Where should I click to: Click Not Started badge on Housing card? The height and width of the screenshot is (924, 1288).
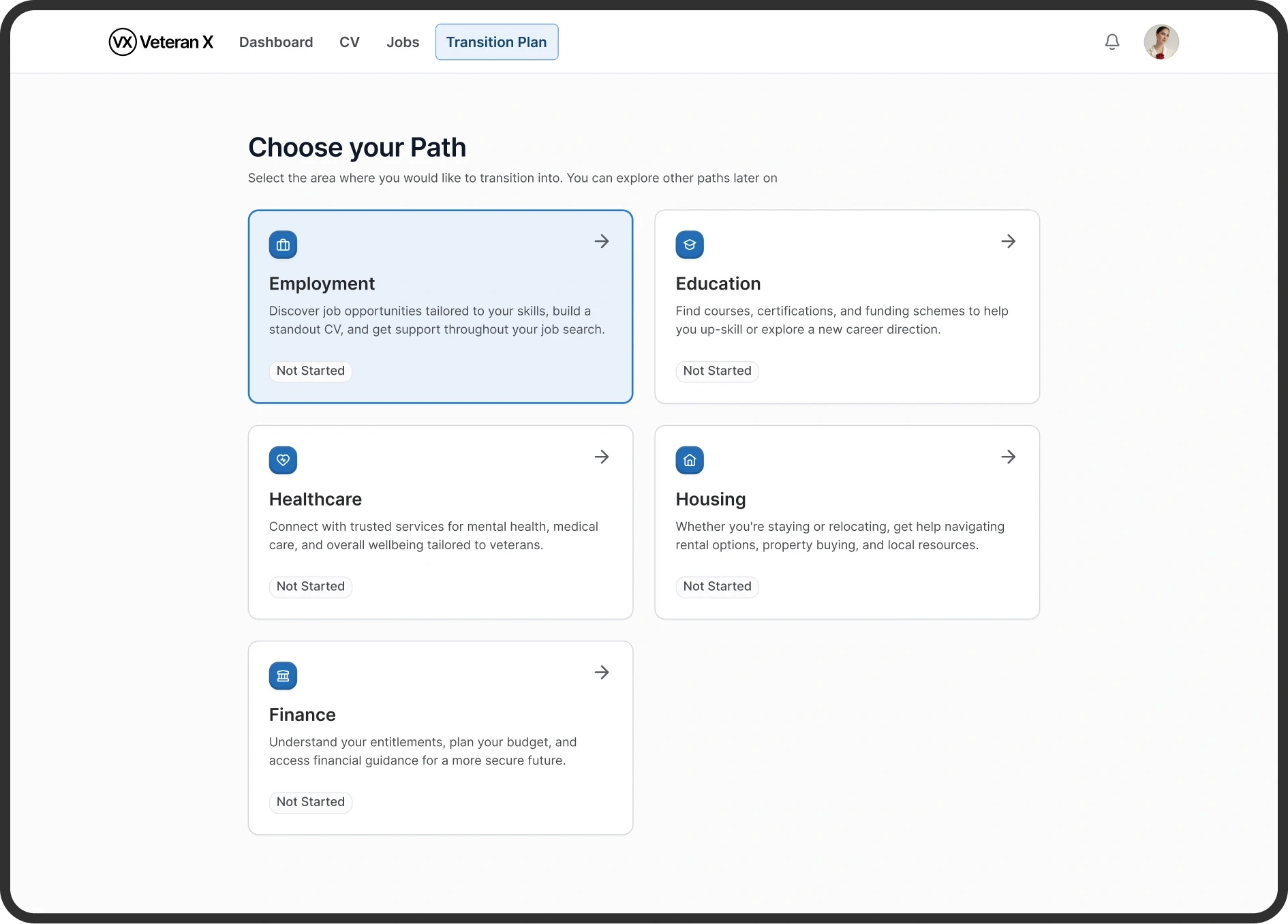(717, 586)
